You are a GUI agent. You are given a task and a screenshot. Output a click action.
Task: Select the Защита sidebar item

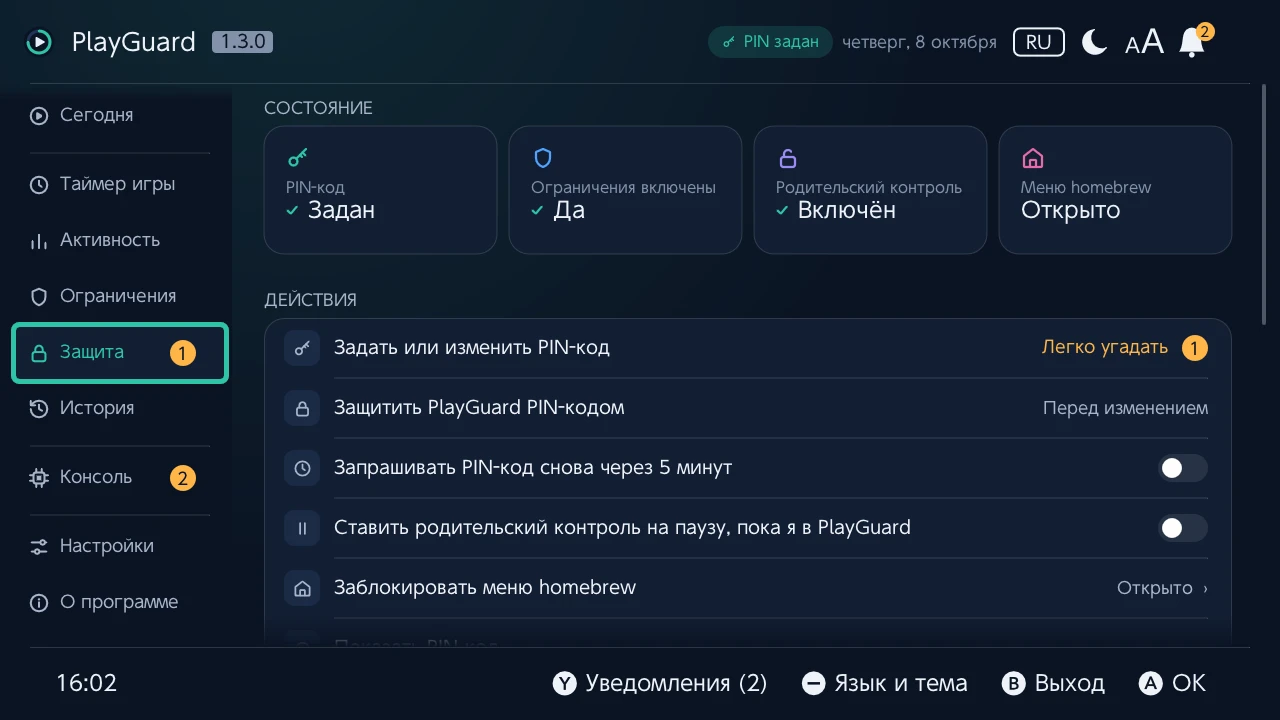pos(120,352)
